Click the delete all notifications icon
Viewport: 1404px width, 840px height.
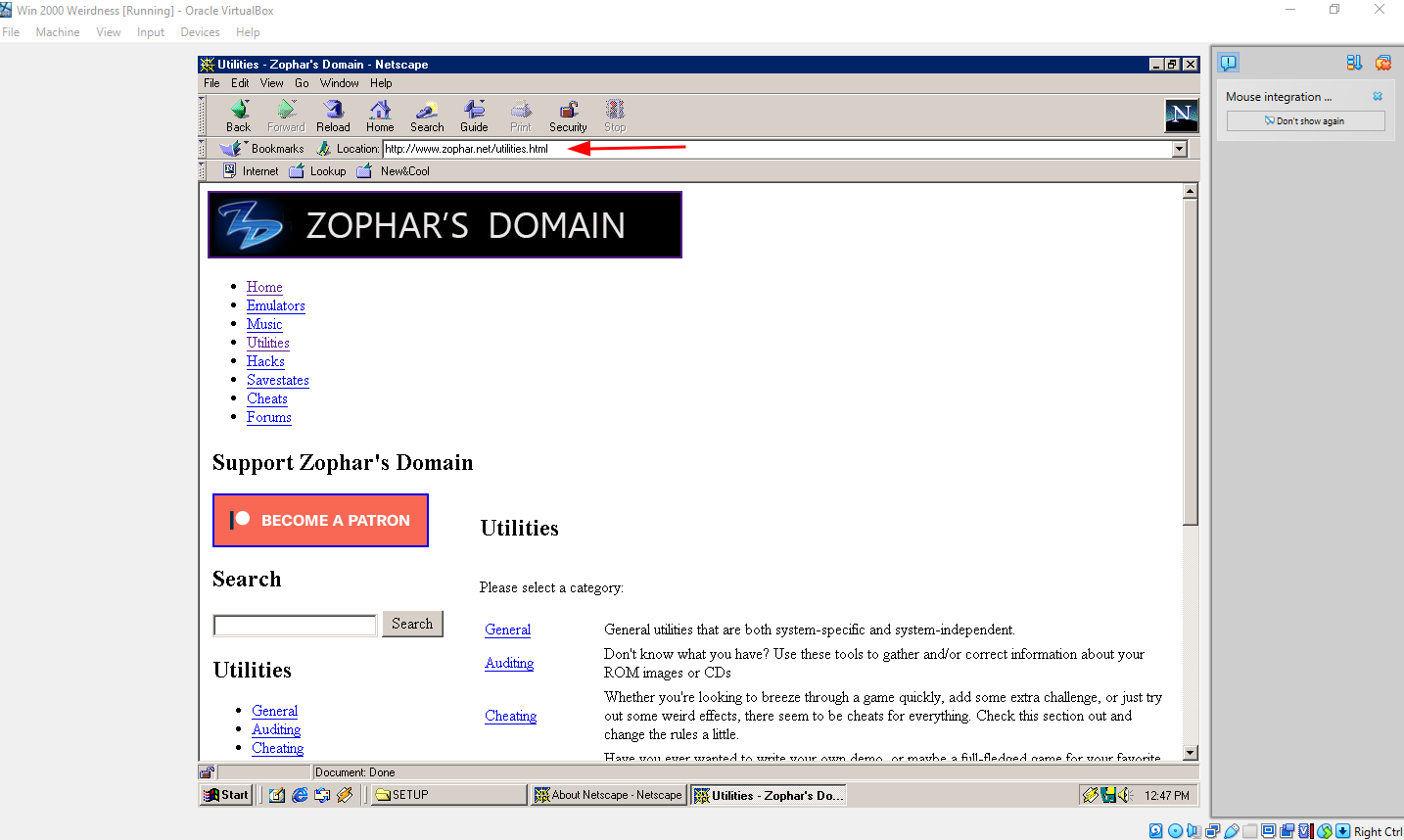1383,63
